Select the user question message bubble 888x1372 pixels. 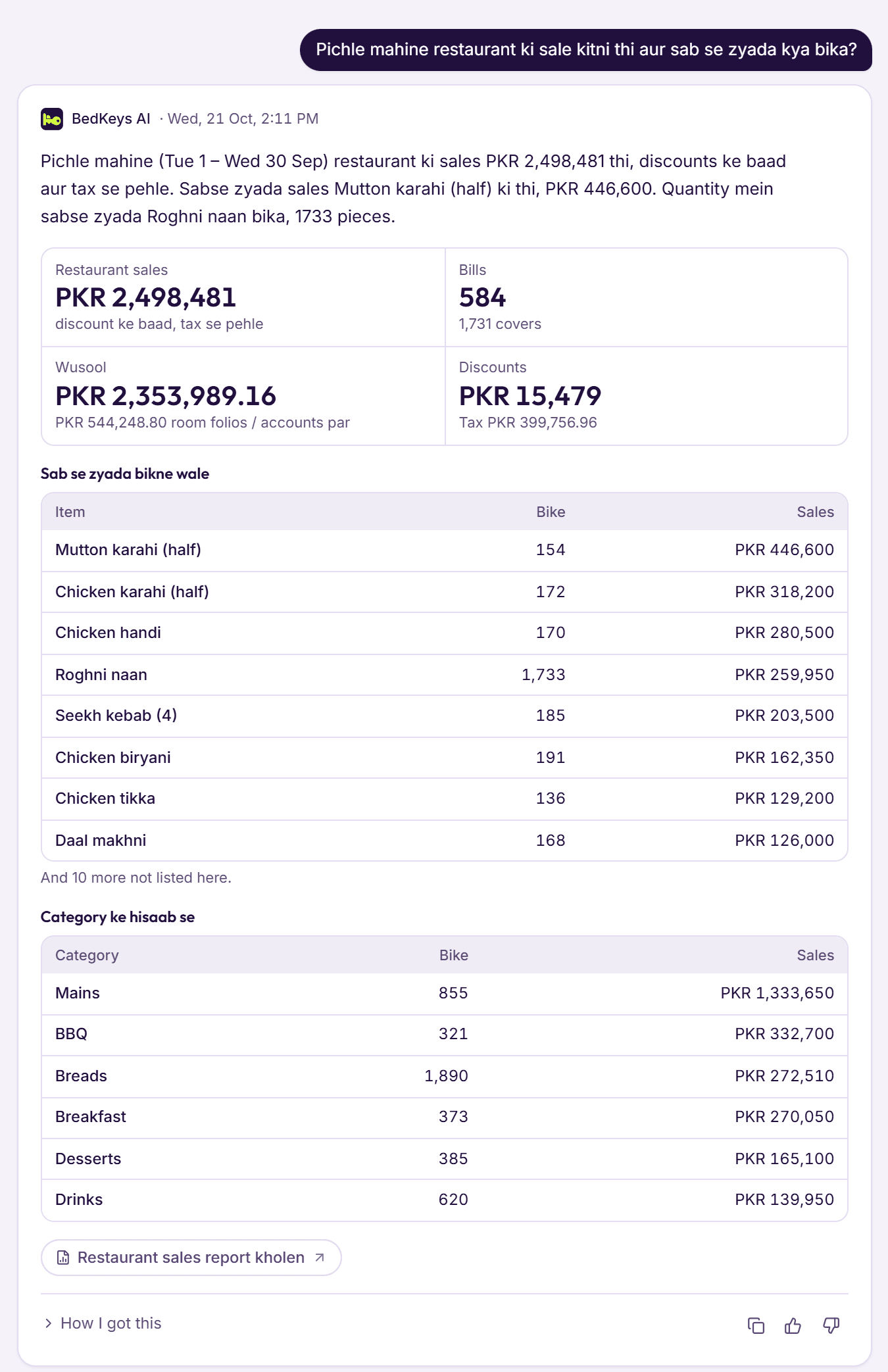[x=586, y=50]
